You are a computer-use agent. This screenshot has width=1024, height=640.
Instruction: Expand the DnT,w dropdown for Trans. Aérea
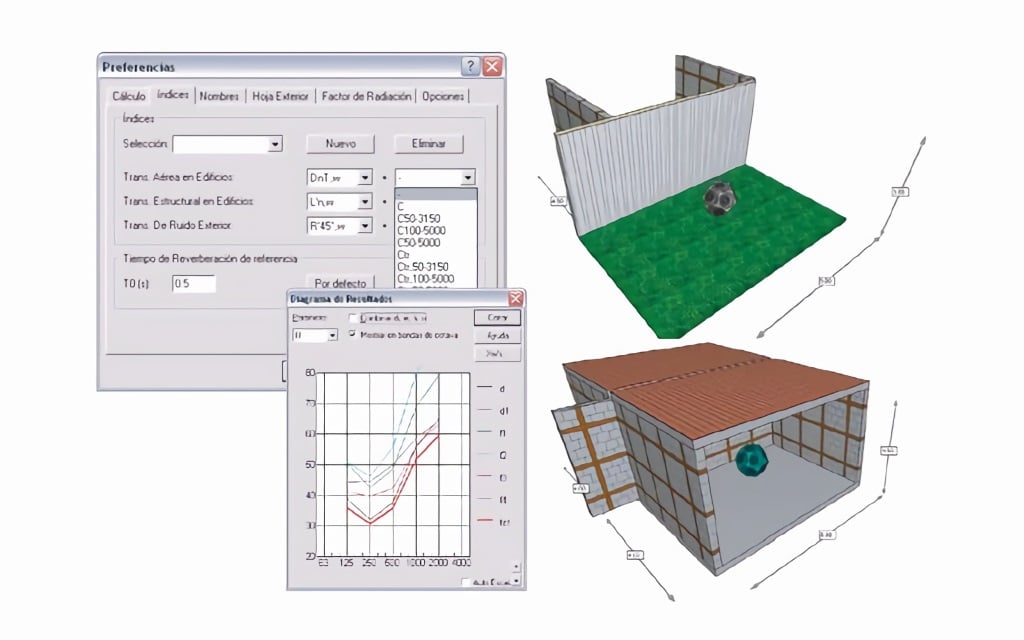pos(365,178)
